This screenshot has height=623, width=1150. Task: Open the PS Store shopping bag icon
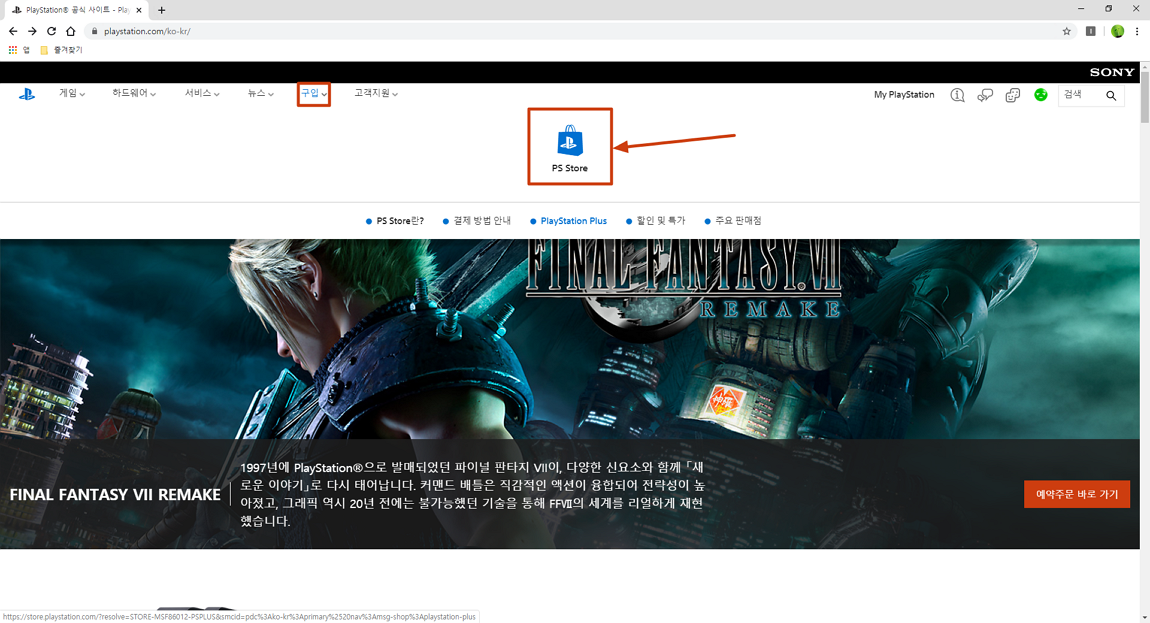click(570, 140)
